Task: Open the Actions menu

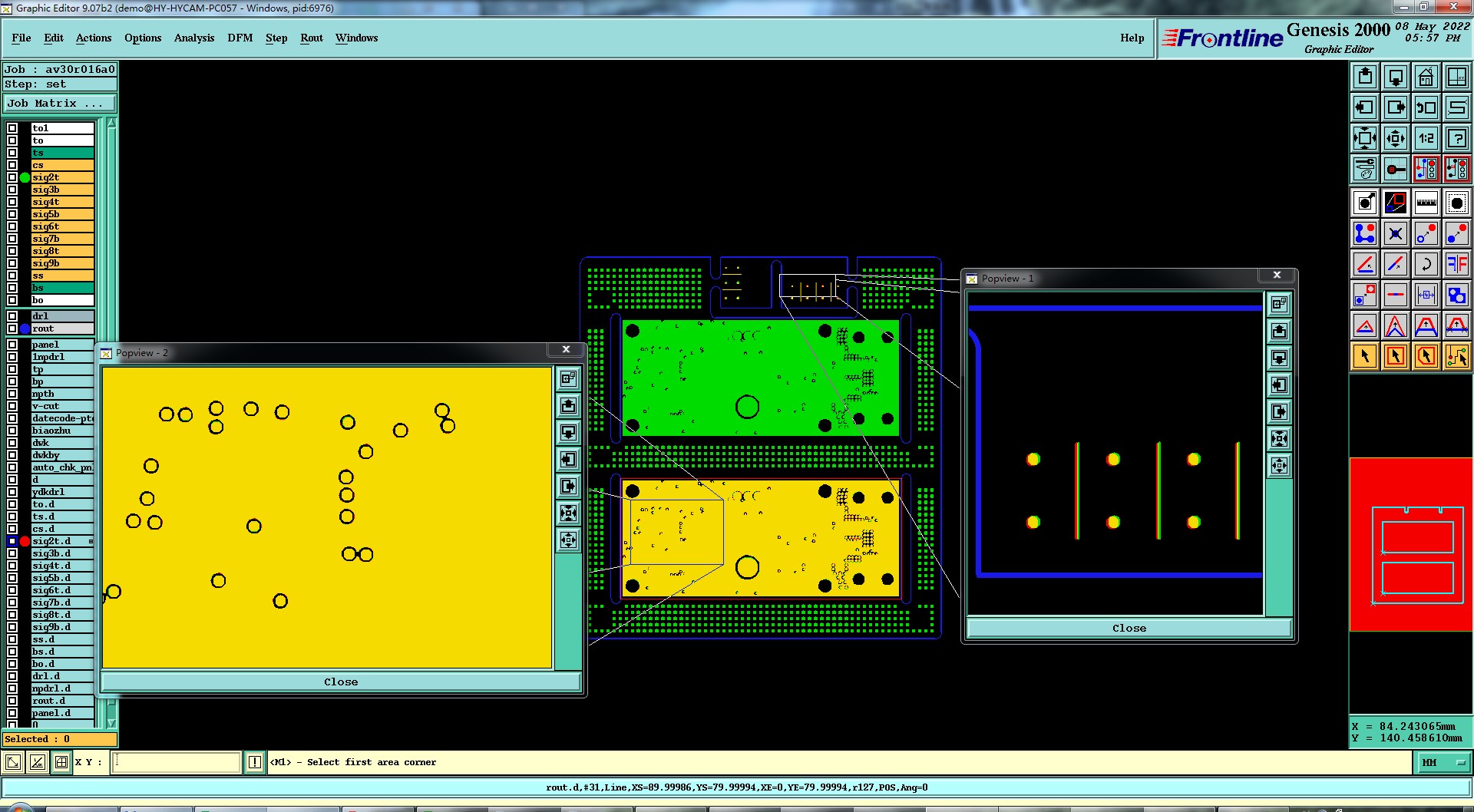Action: point(94,38)
